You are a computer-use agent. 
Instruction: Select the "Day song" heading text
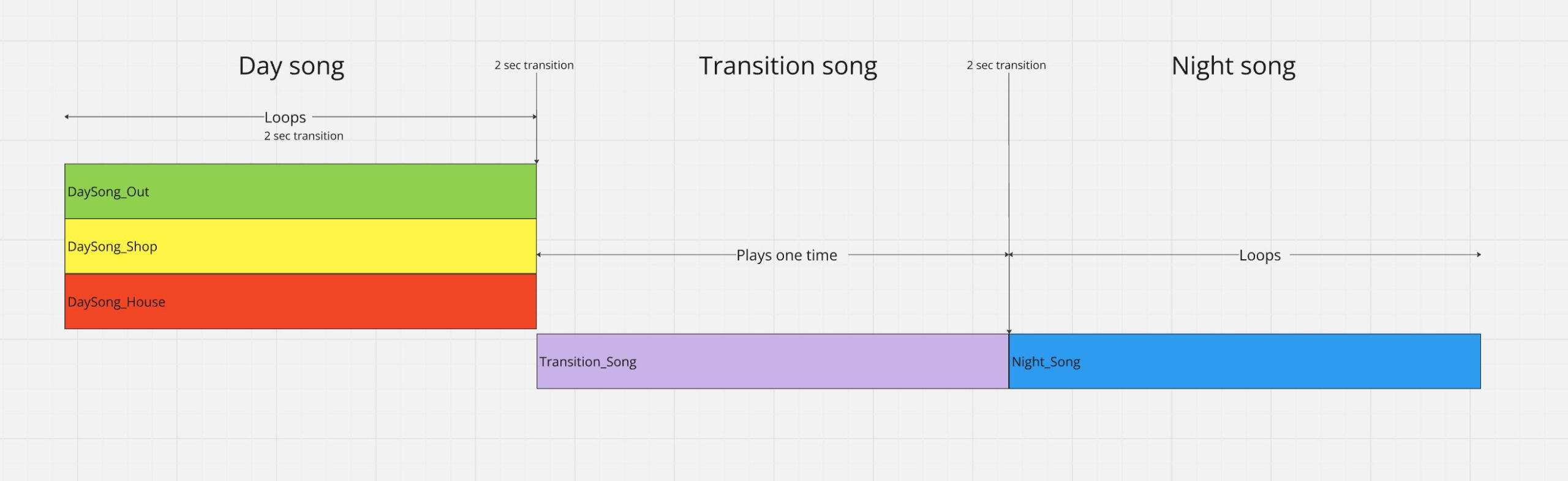pyautogui.click(x=291, y=66)
